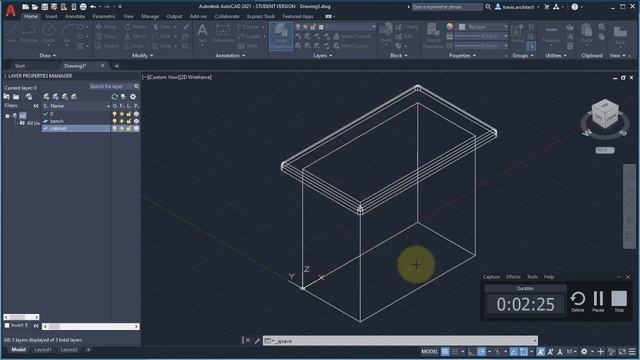
Task: Open the Manage ribbon tab
Action: pos(150,16)
